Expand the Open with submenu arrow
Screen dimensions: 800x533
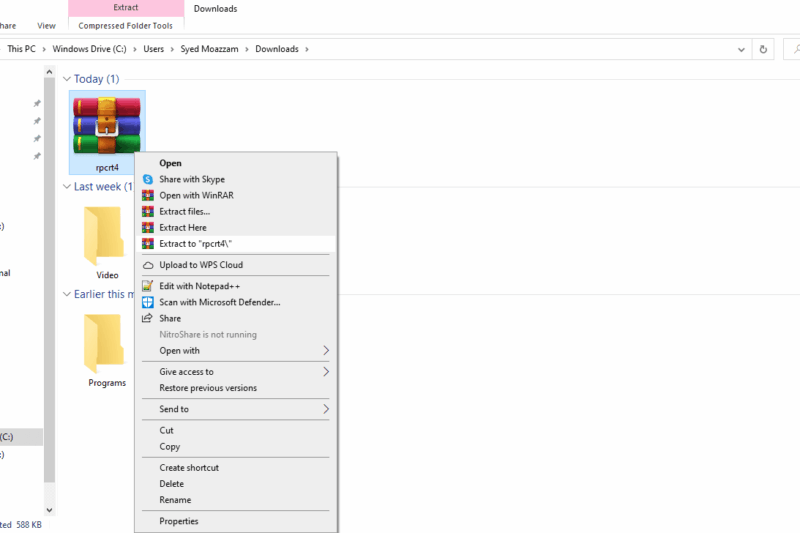click(x=326, y=350)
